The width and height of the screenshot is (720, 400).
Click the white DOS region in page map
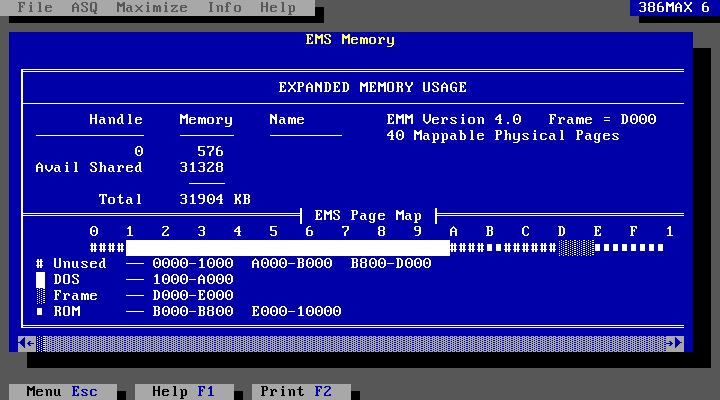pyautogui.click(x=287, y=248)
